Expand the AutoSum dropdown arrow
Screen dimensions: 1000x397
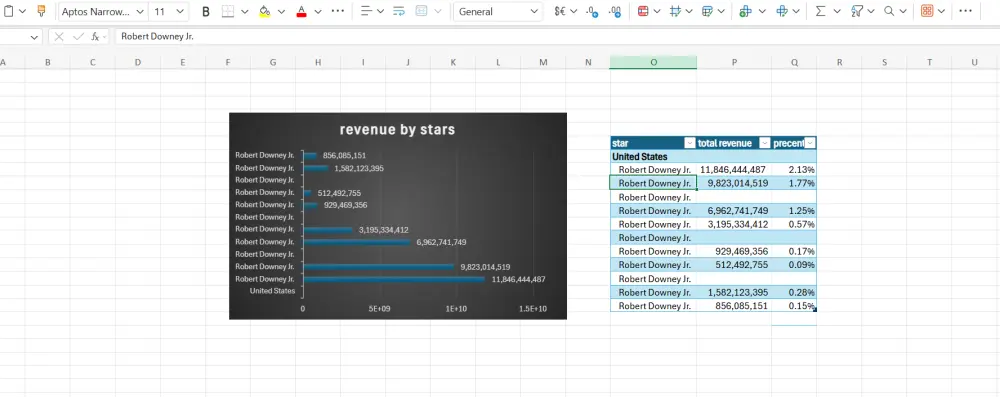tap(837, 11)
